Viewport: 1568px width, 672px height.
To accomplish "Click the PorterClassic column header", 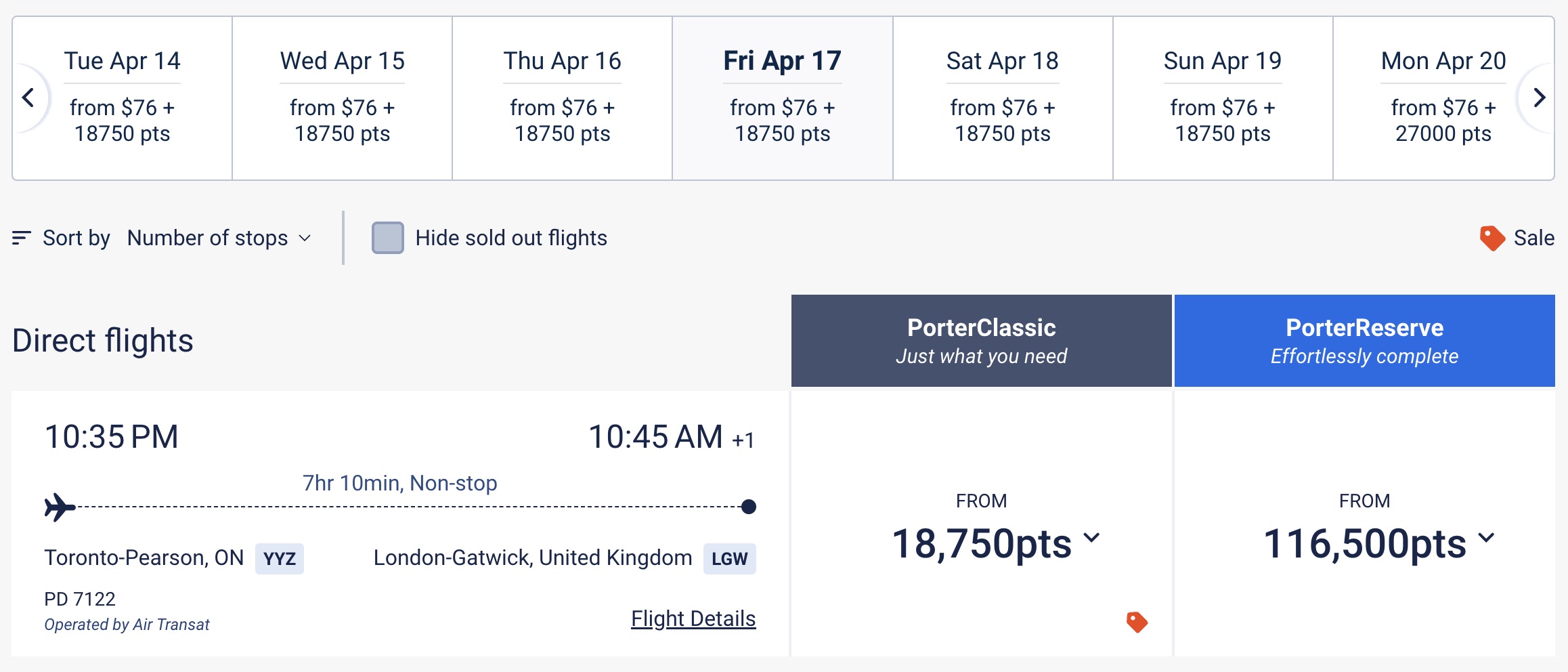I will (981, 341).
